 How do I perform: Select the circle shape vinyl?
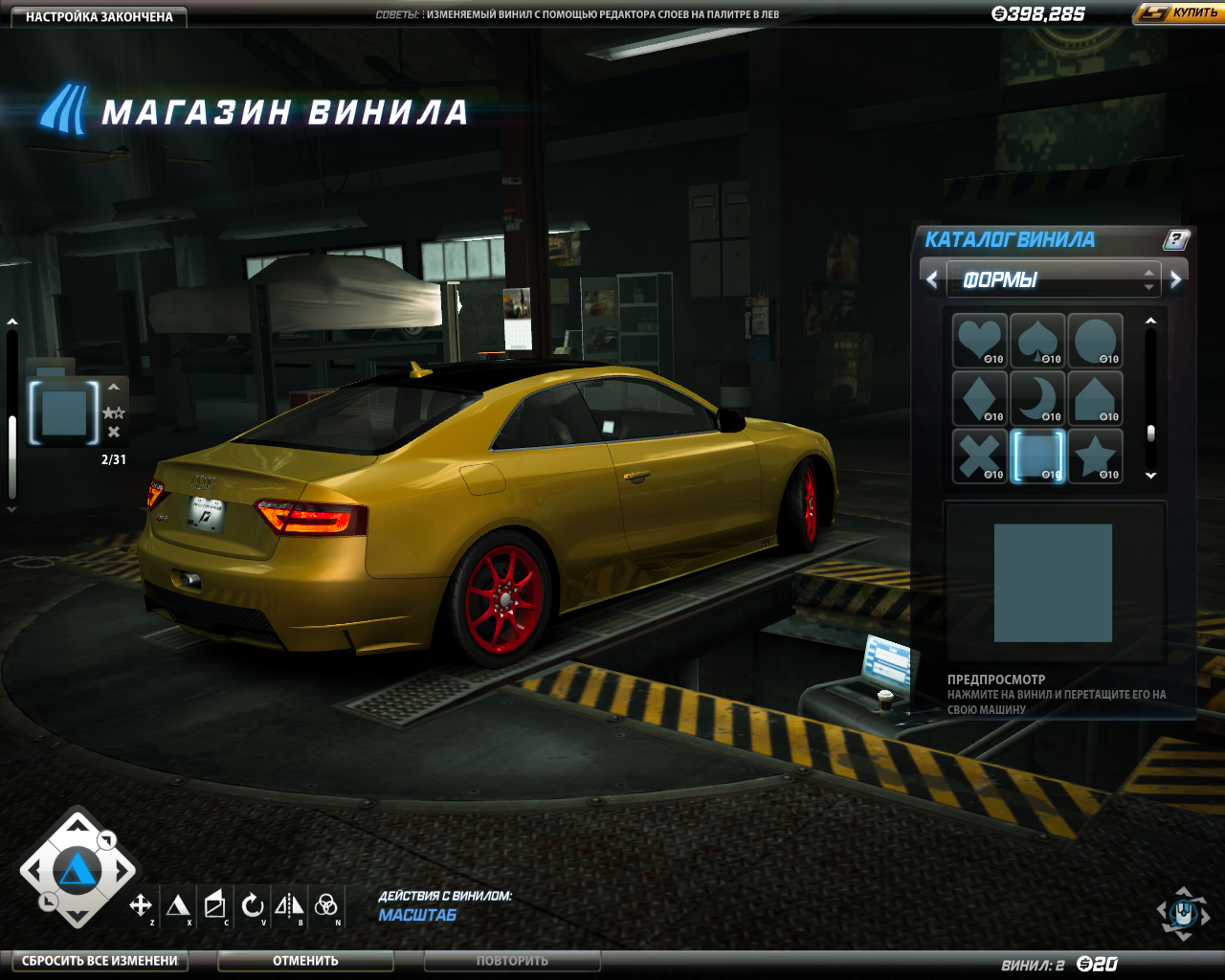[x=1095, y=341]
